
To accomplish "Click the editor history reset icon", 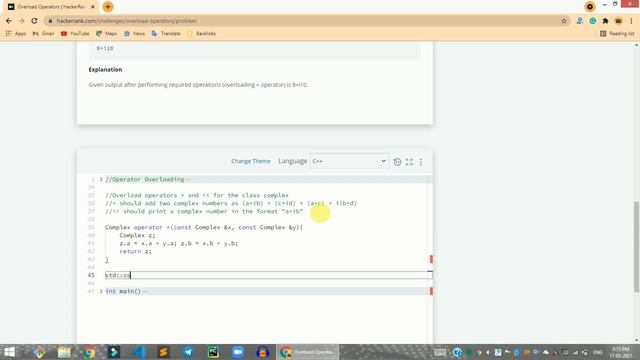I will 397,162.
